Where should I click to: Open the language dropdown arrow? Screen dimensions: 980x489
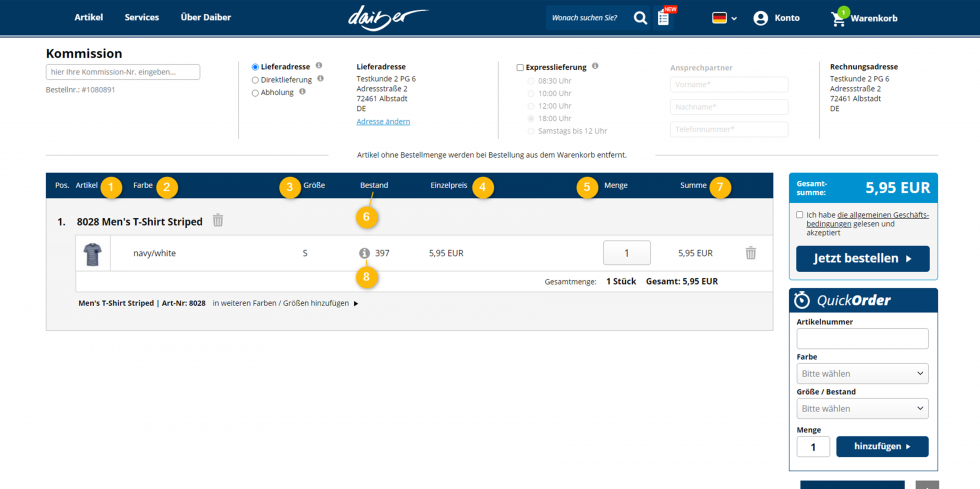coord(734,19)
